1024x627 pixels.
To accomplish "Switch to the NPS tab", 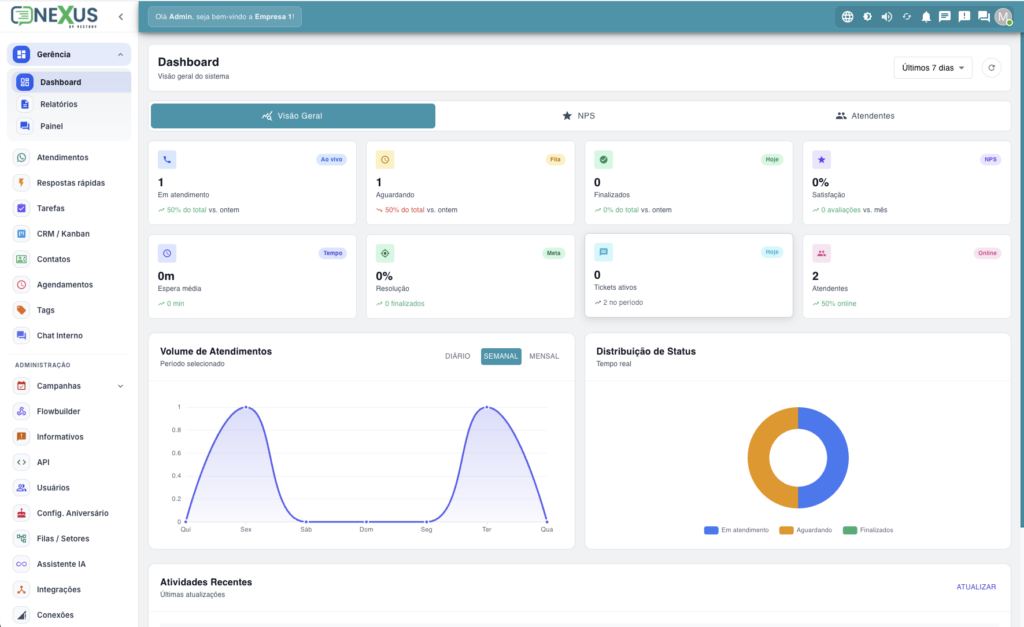I will point(579,116).
